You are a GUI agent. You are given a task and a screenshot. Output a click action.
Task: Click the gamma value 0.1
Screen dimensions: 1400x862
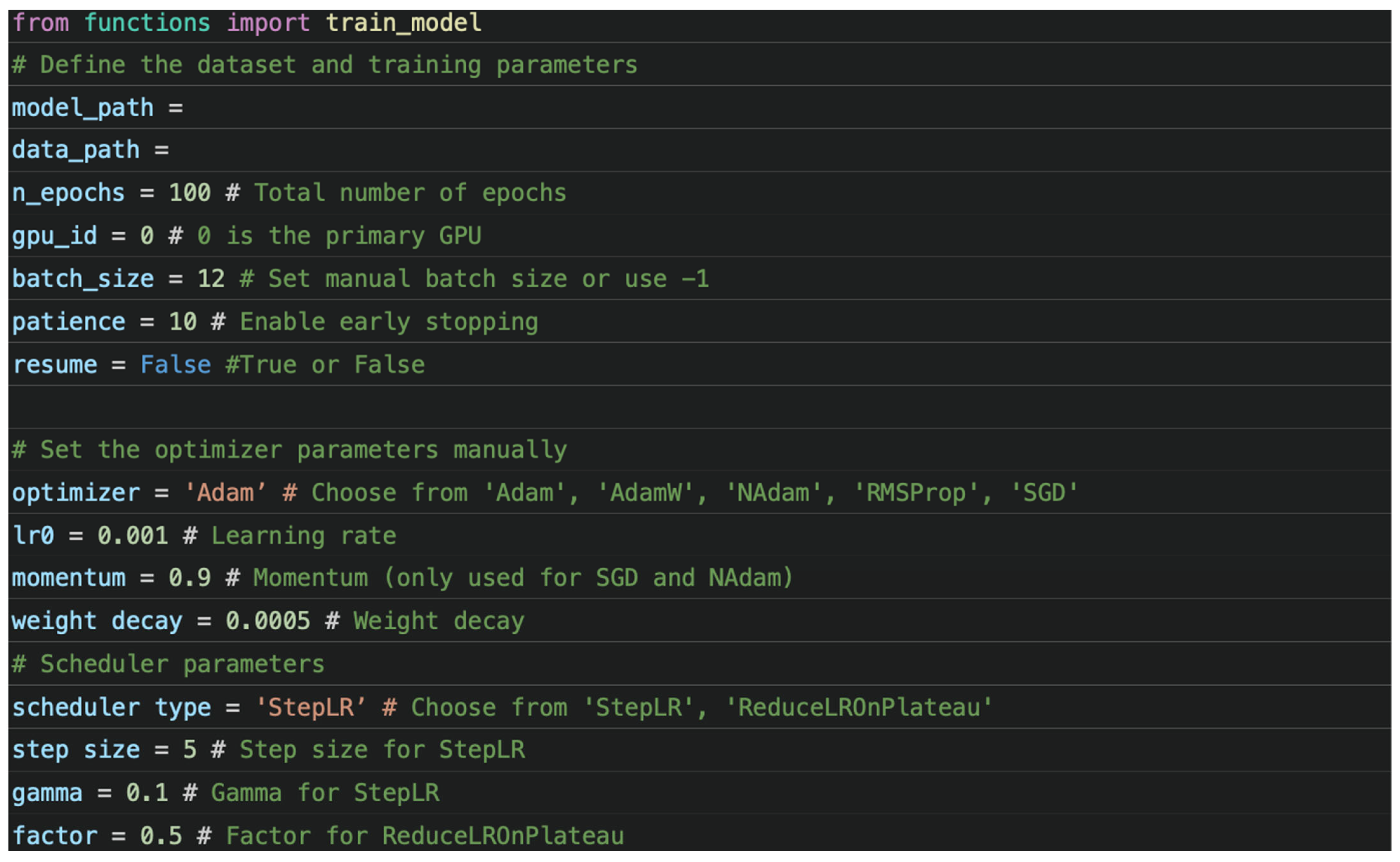tap(146, 793)
